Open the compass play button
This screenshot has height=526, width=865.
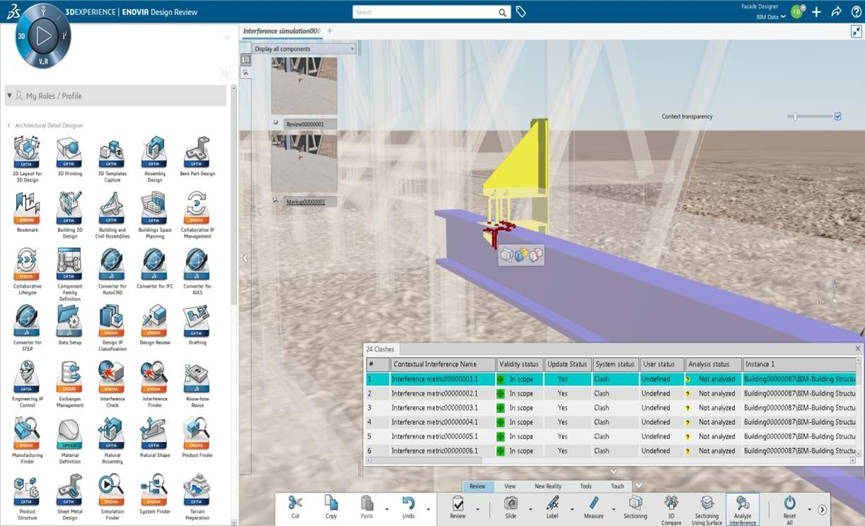43,36
